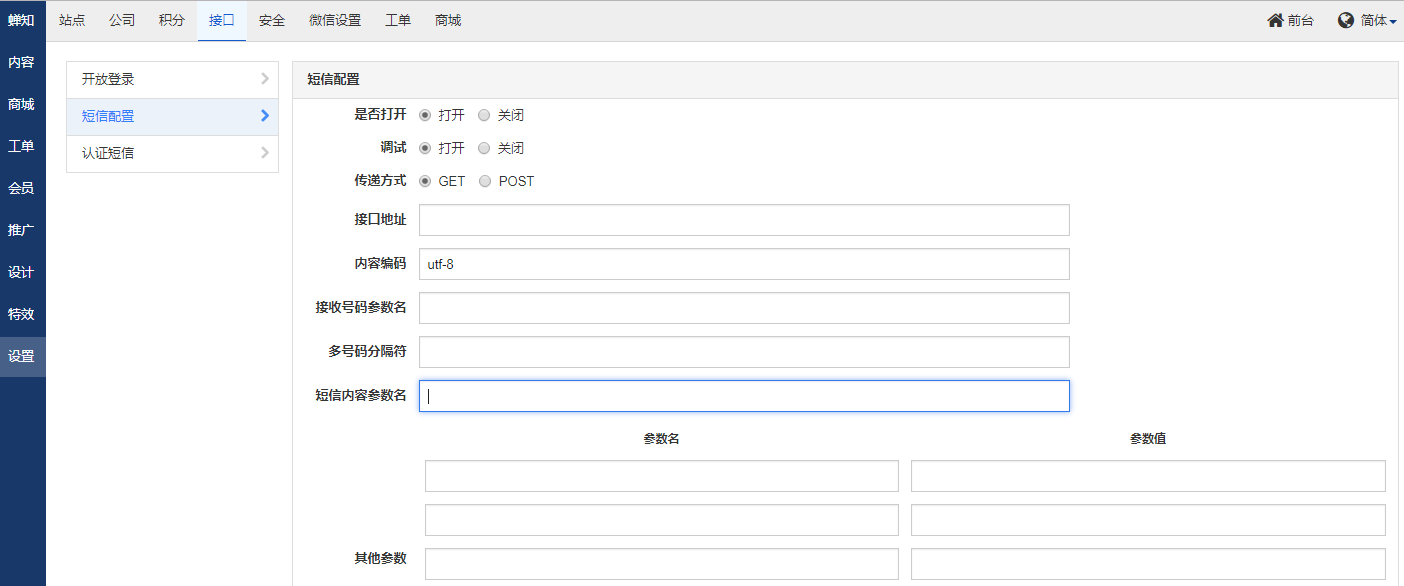Open the 简体 language dropdown

[x=1378, y=20]
